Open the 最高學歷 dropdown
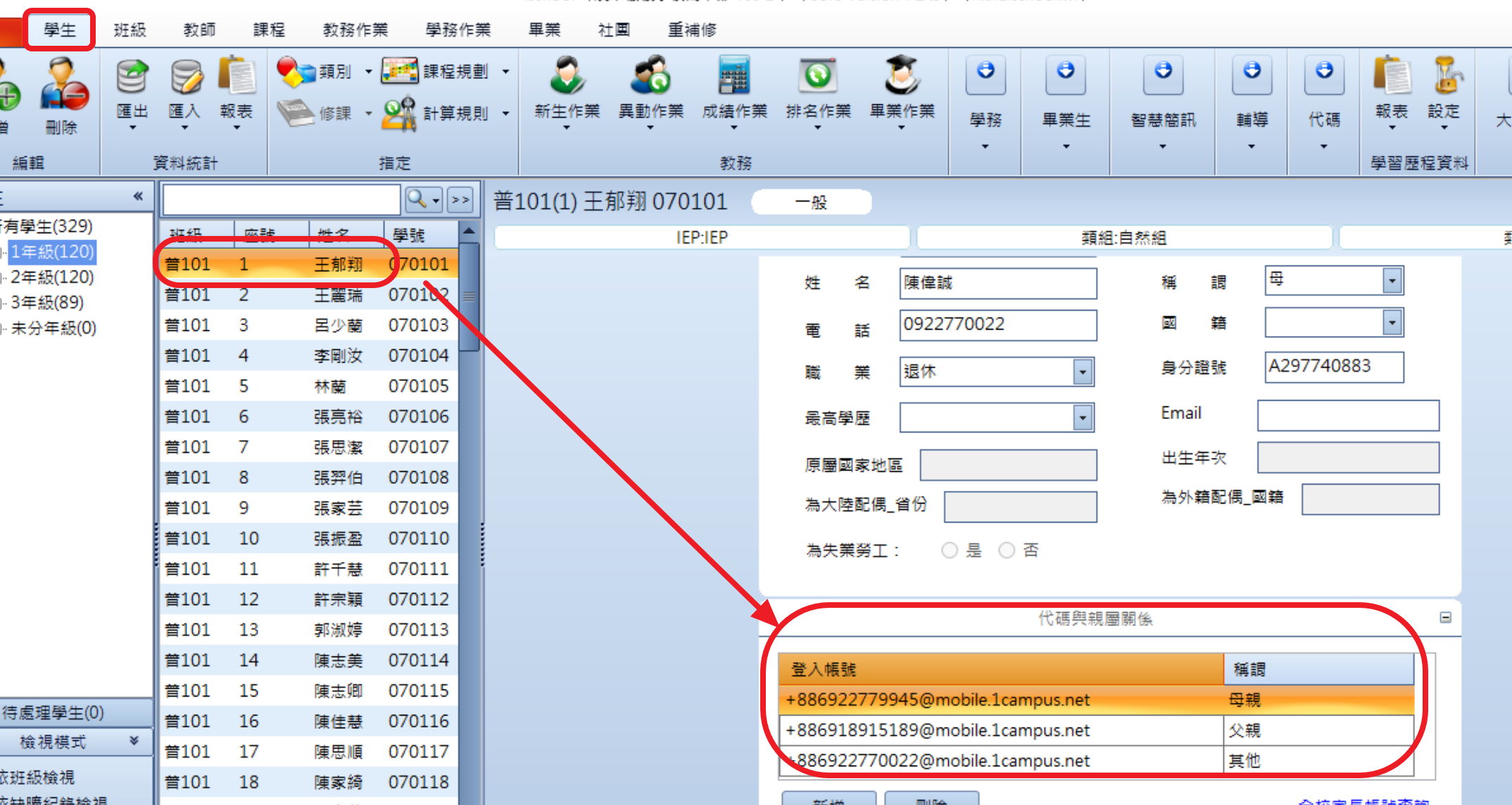 1083,418
